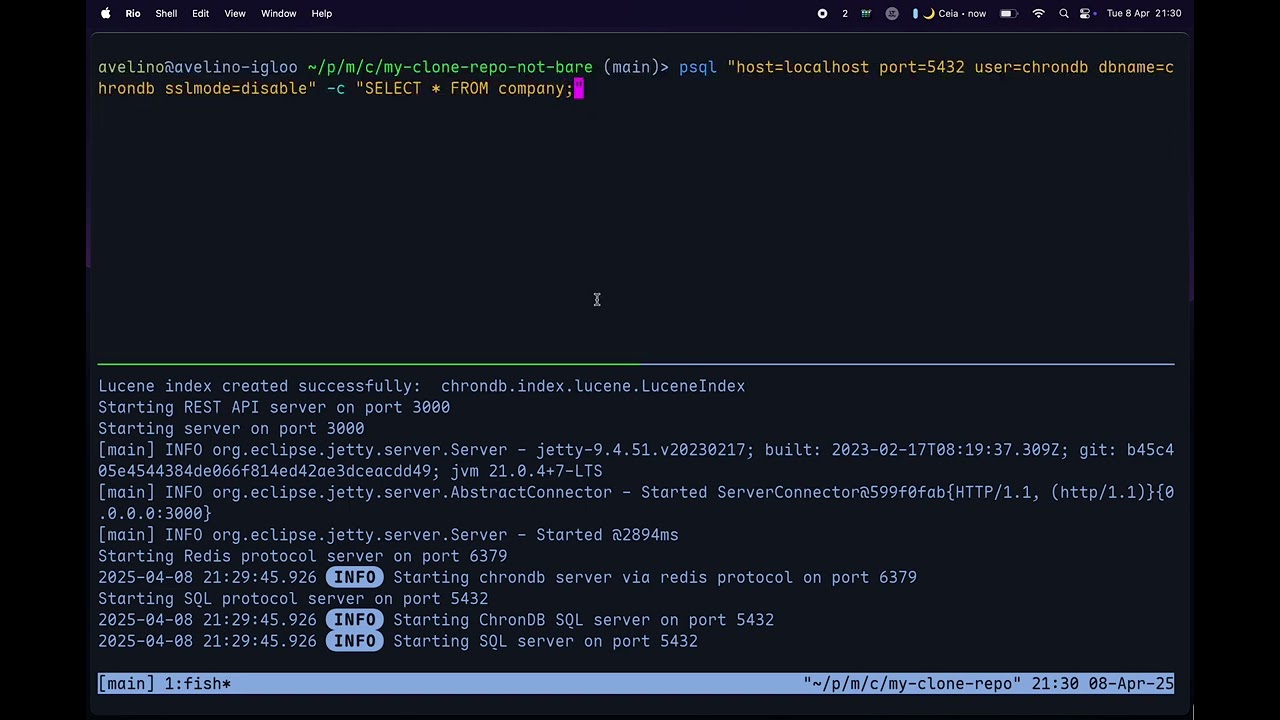The height and width of the screenshot is (720, 1280).
Task: Click 'Starting Redis protocol server on port 6379' line
Action: [x=302, y=556]
